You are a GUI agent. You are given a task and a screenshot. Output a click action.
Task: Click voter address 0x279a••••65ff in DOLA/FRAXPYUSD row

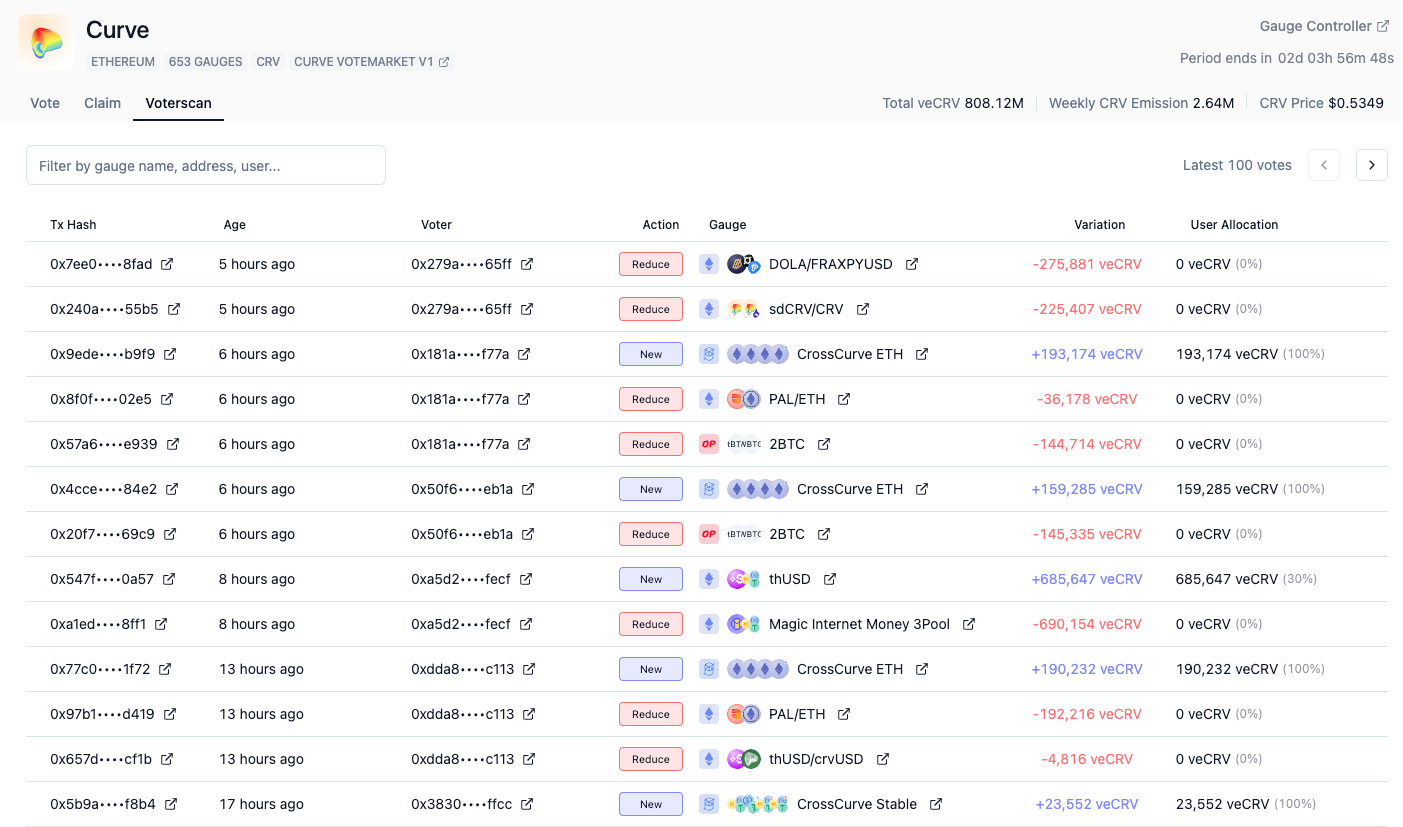(x=461, y=264)
